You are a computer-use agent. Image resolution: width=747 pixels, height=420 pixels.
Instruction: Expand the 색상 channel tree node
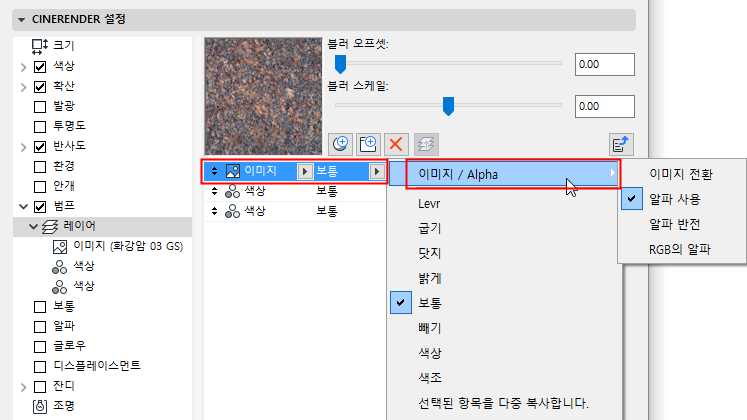[x=23, y=67]
